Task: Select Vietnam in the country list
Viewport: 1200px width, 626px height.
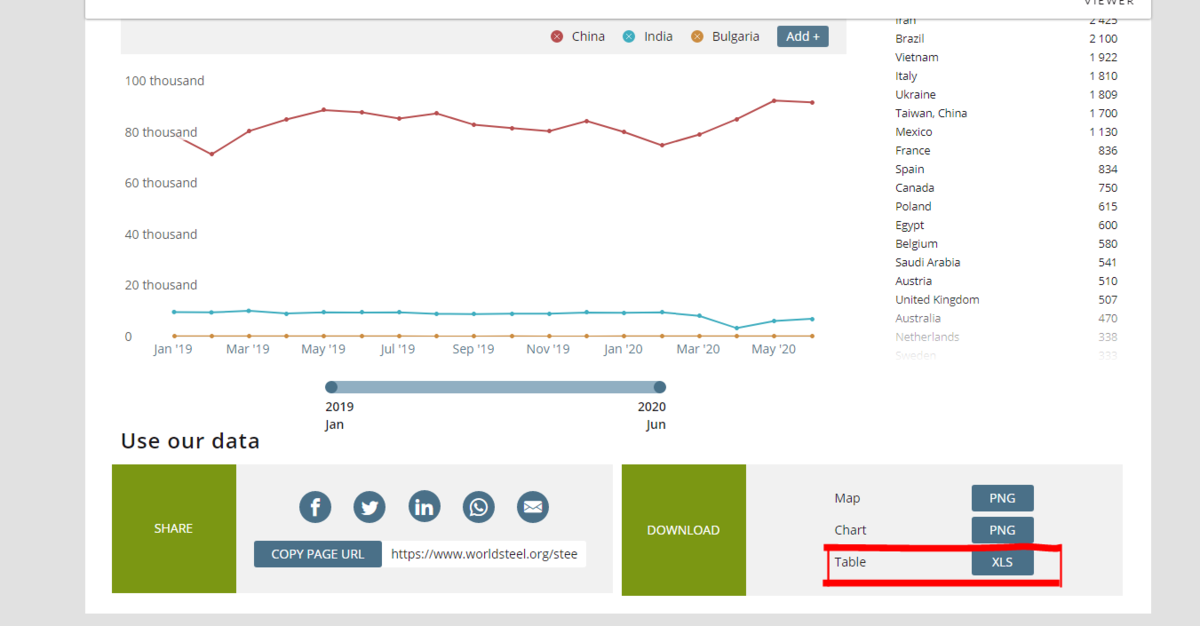Action: 917,57
